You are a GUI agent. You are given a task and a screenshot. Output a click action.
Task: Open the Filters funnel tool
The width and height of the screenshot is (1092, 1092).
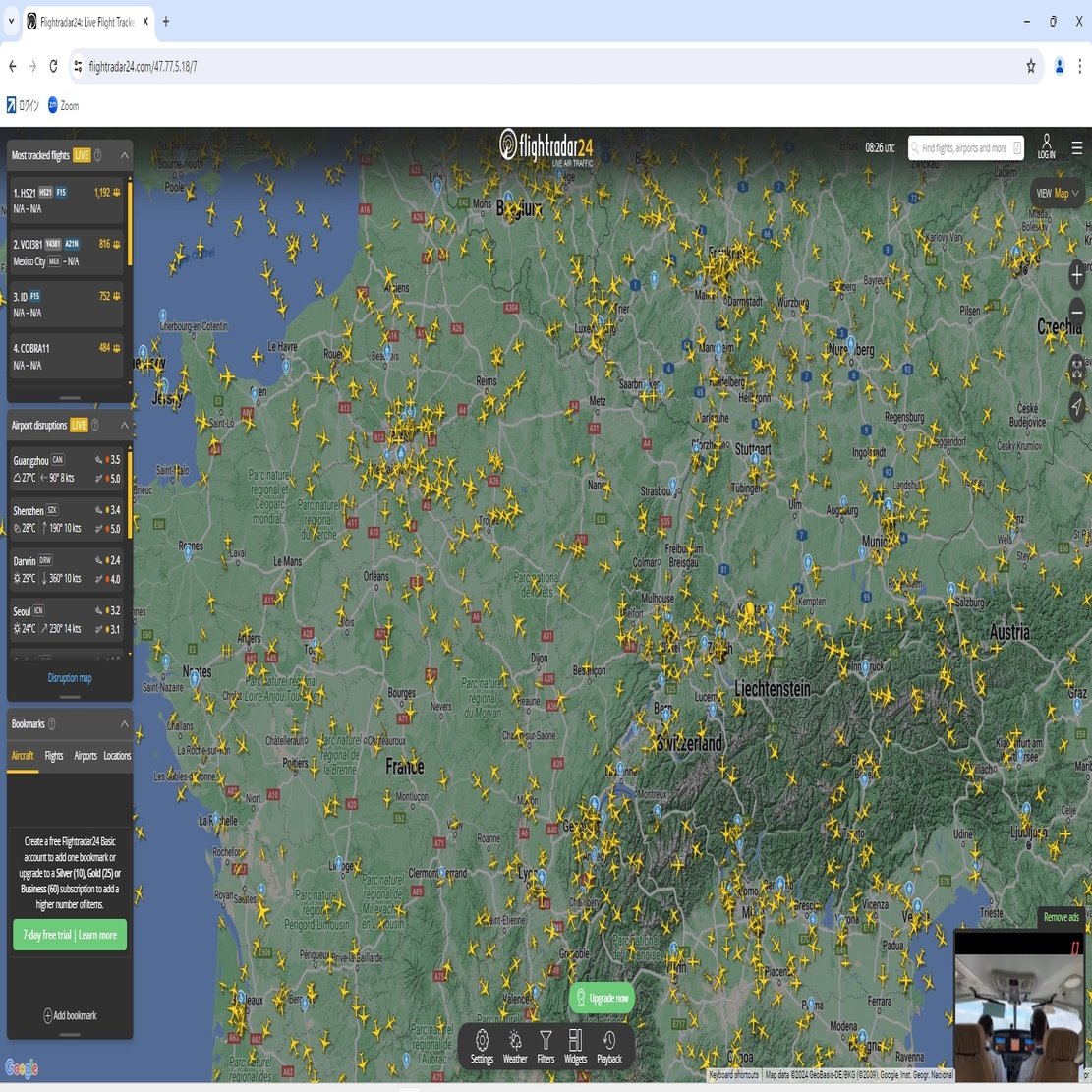click(546, 1048)
